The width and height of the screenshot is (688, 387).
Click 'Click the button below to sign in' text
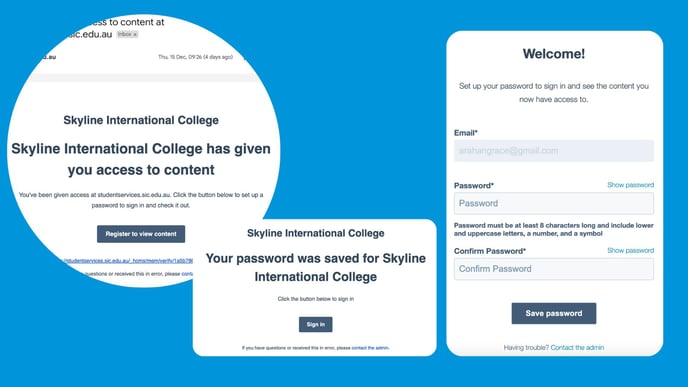315,299
